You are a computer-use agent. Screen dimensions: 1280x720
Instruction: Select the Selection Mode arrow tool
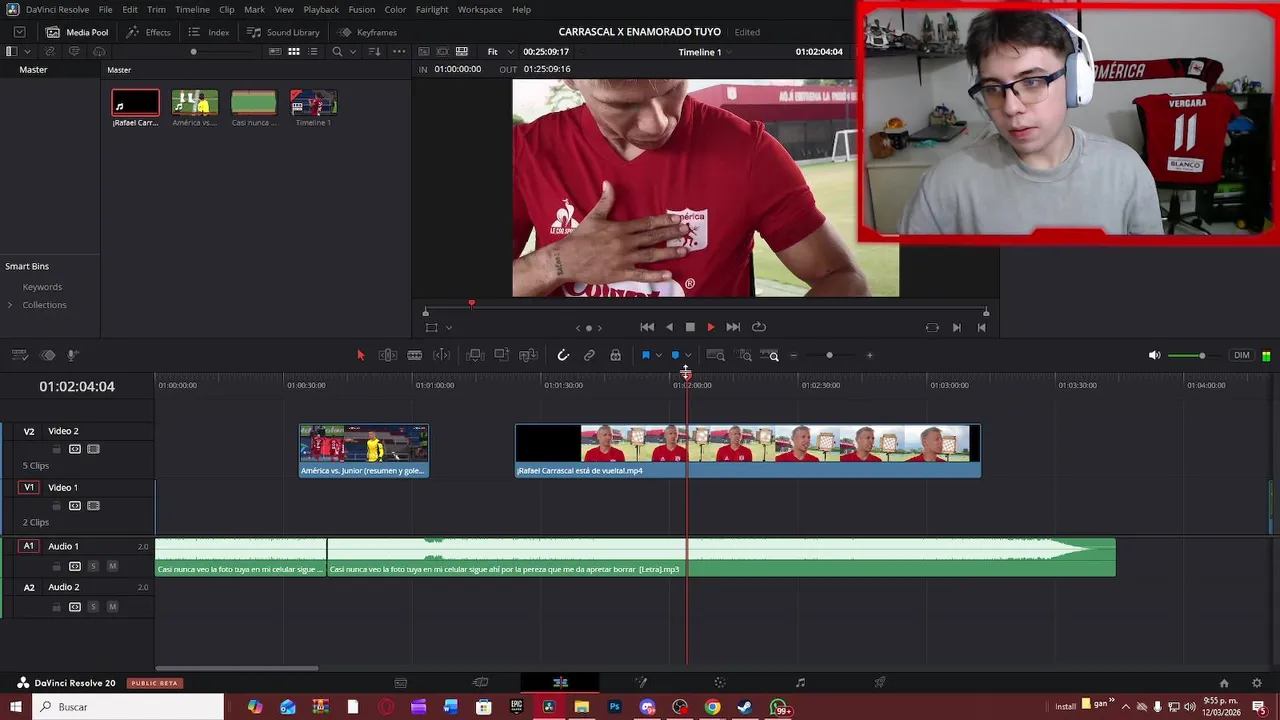pyautogui.click(x=361, y=355)
